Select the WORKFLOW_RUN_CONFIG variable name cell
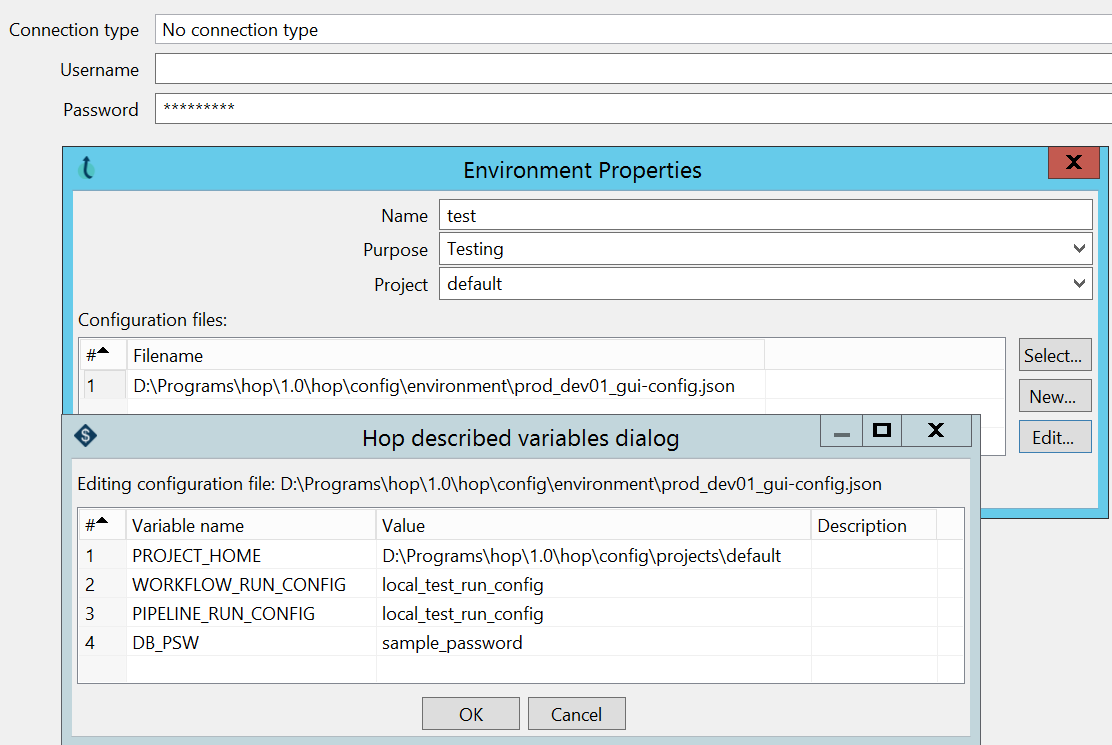1112x745 pixels. pyautogui.click(x=251, y=584)
